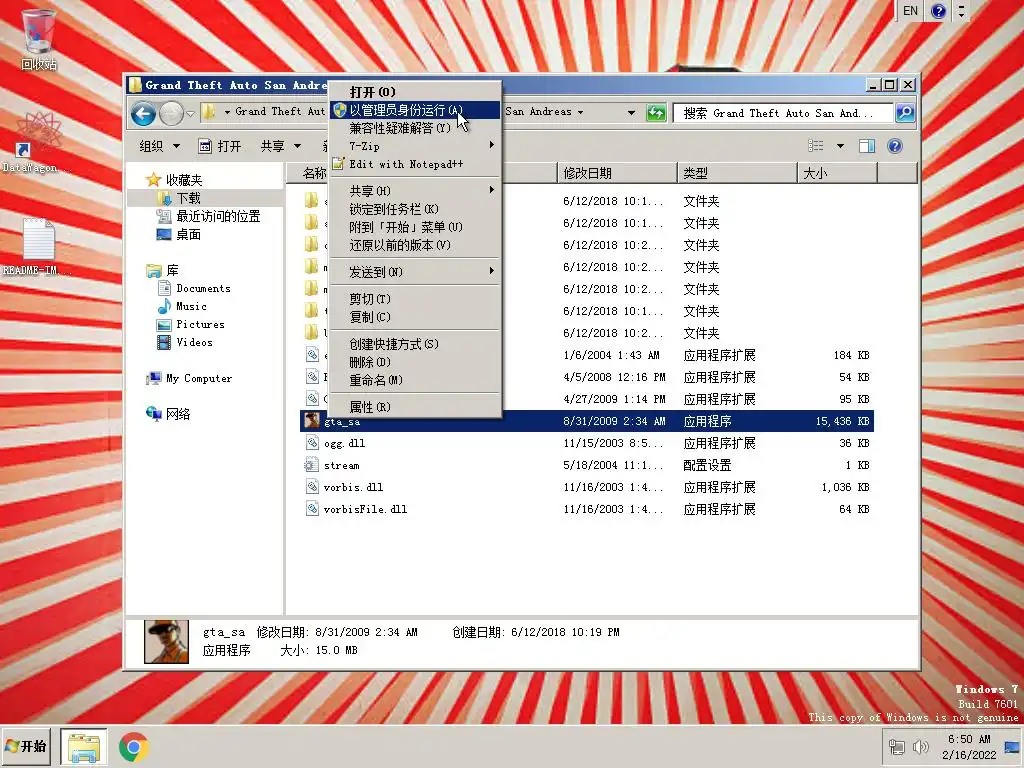1024x768 pixels.
Task: Select Desktop (桌面) in navigation pane
Action: [179, 234]
